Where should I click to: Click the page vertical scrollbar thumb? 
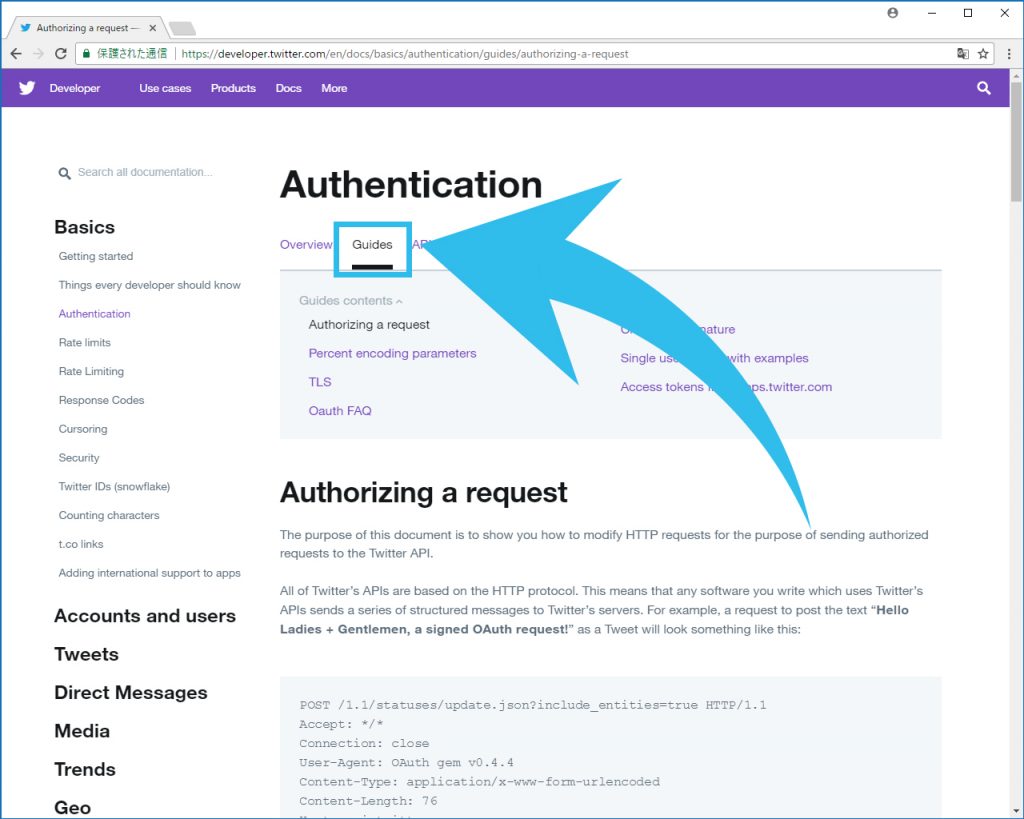click(1016, 142)
